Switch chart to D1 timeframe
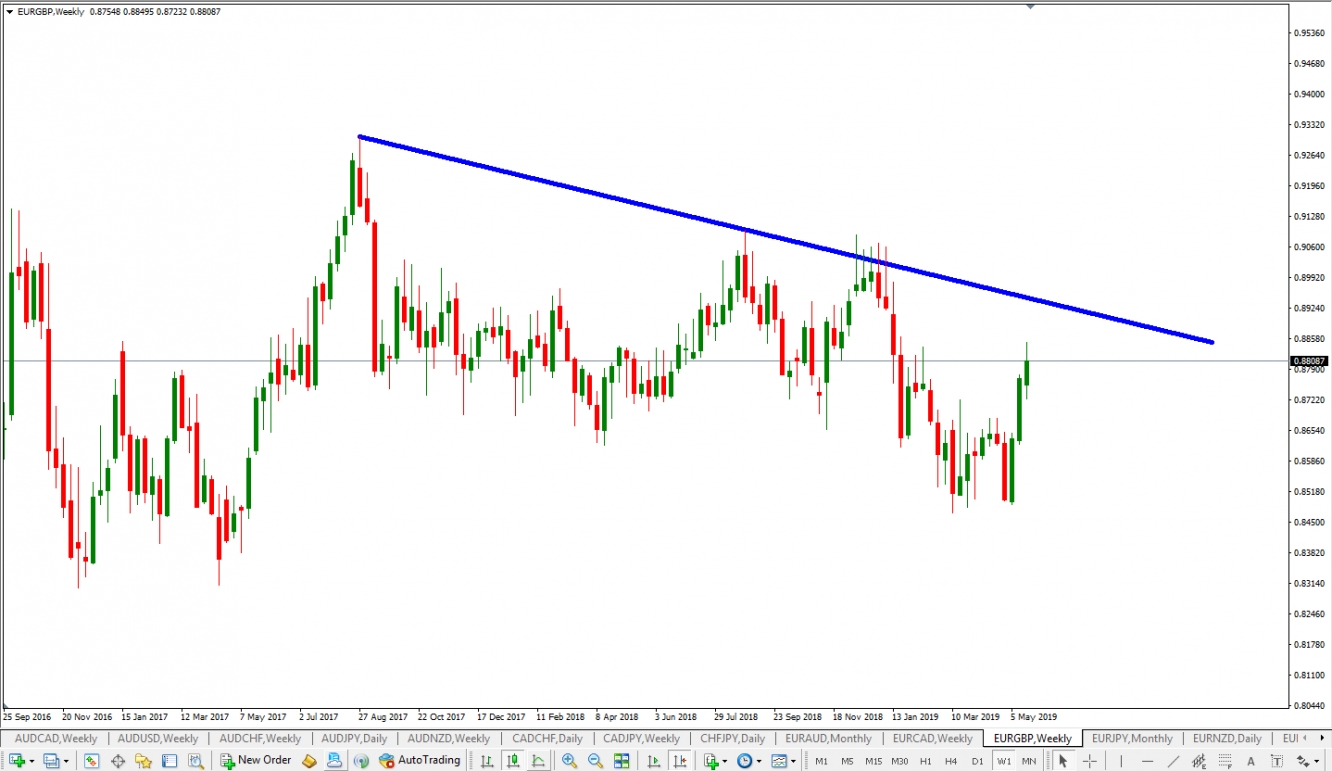1332x771 pixels. (977, 761)
